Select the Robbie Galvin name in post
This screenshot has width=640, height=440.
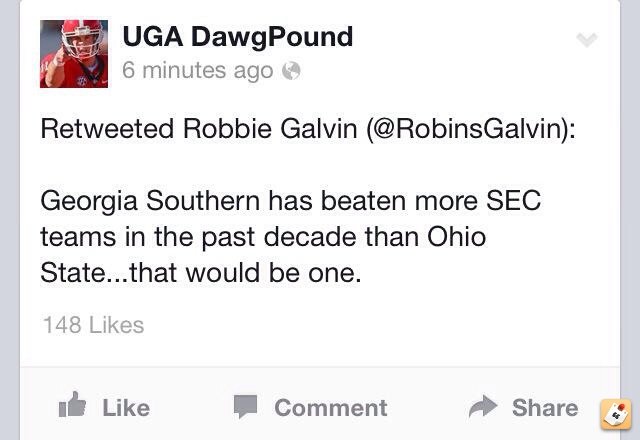270,129
